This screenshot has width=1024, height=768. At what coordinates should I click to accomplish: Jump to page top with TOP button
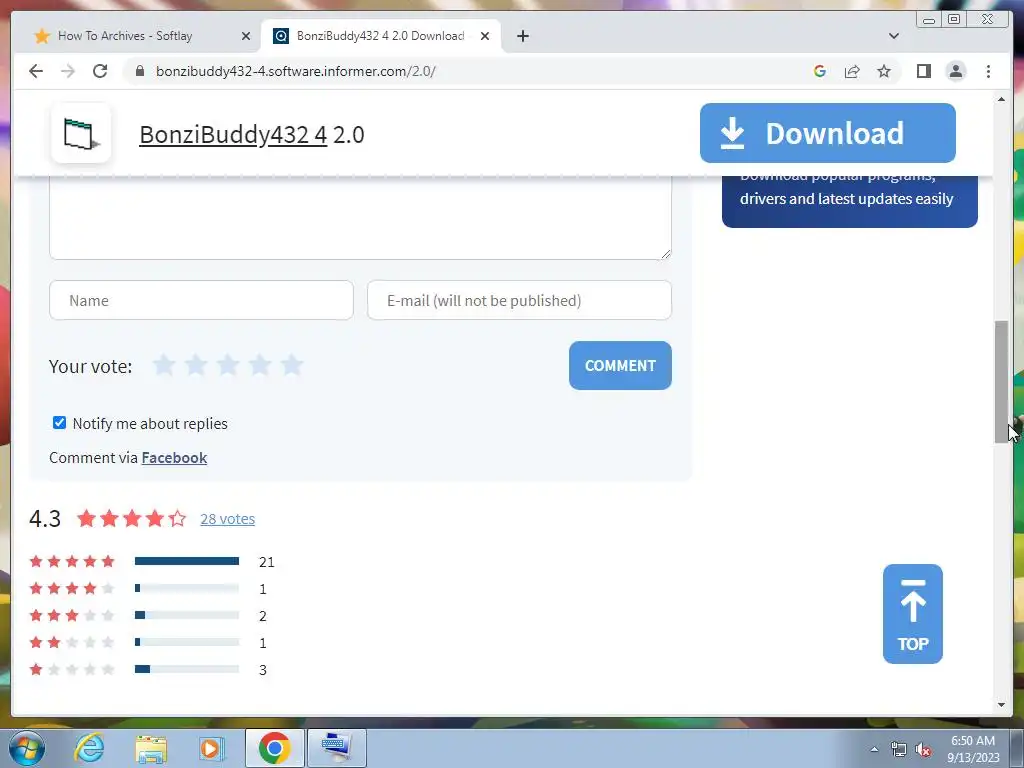pos(912,614)
